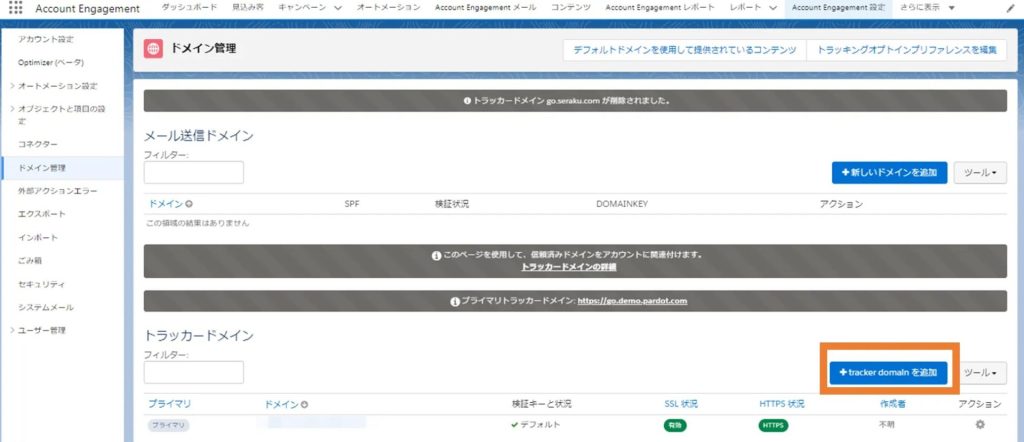Click the 不明 creator cell

click(887, 424)
